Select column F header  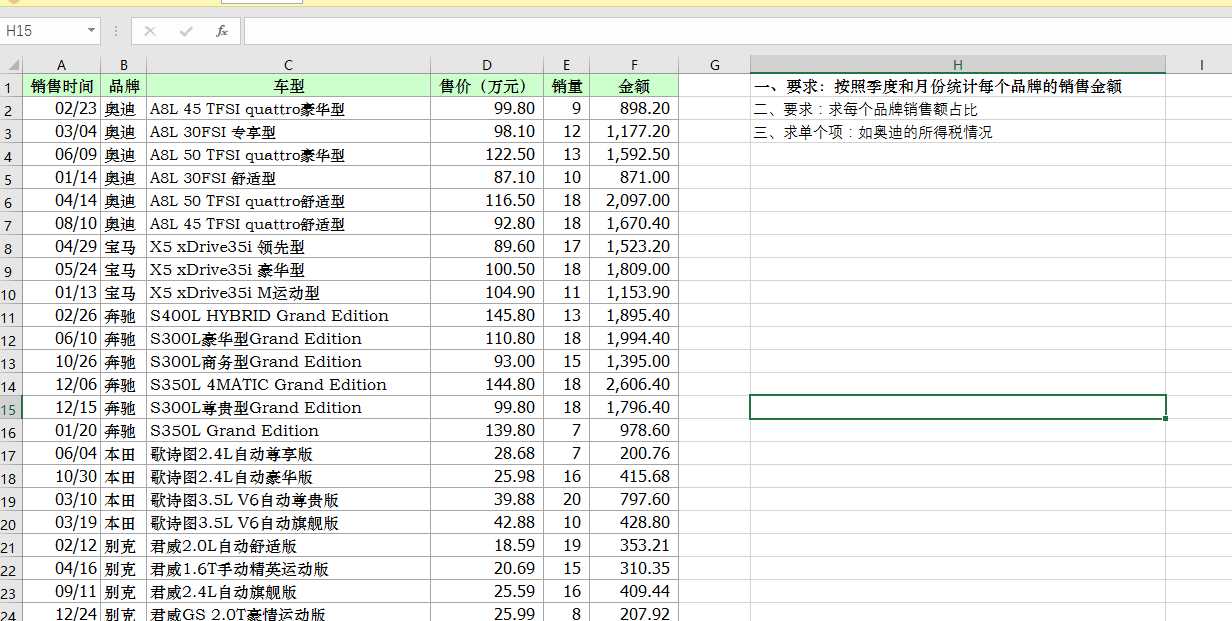coord(633,65)
